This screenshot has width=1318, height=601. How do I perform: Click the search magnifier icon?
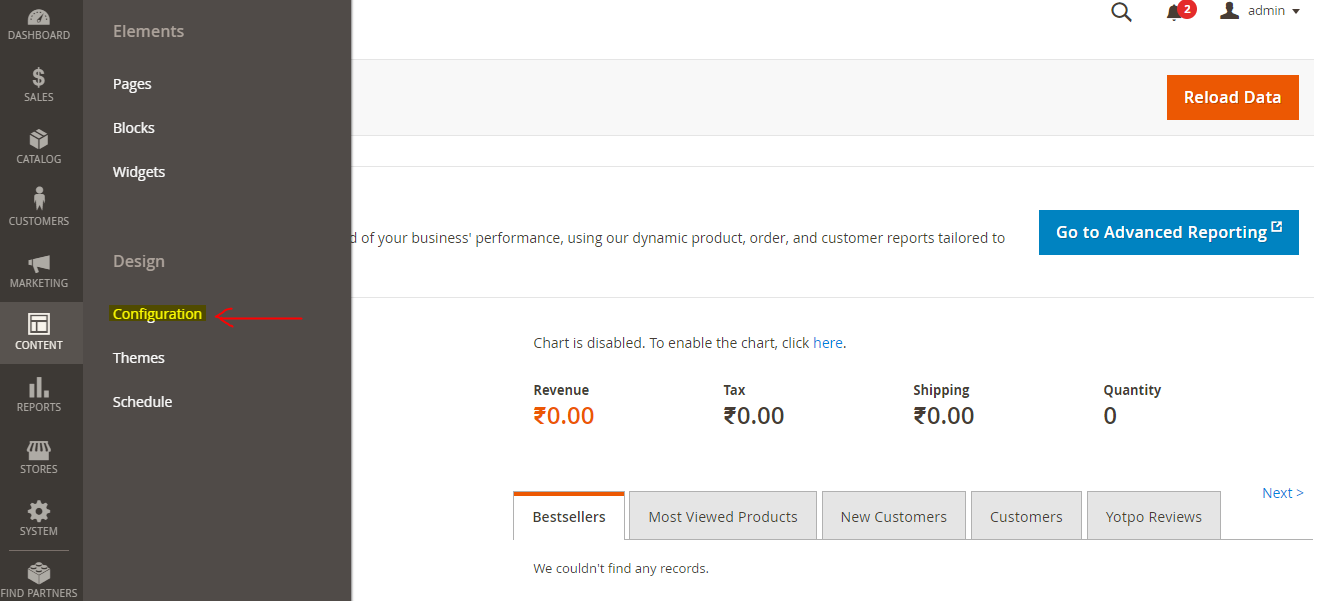pos(1122,12)
